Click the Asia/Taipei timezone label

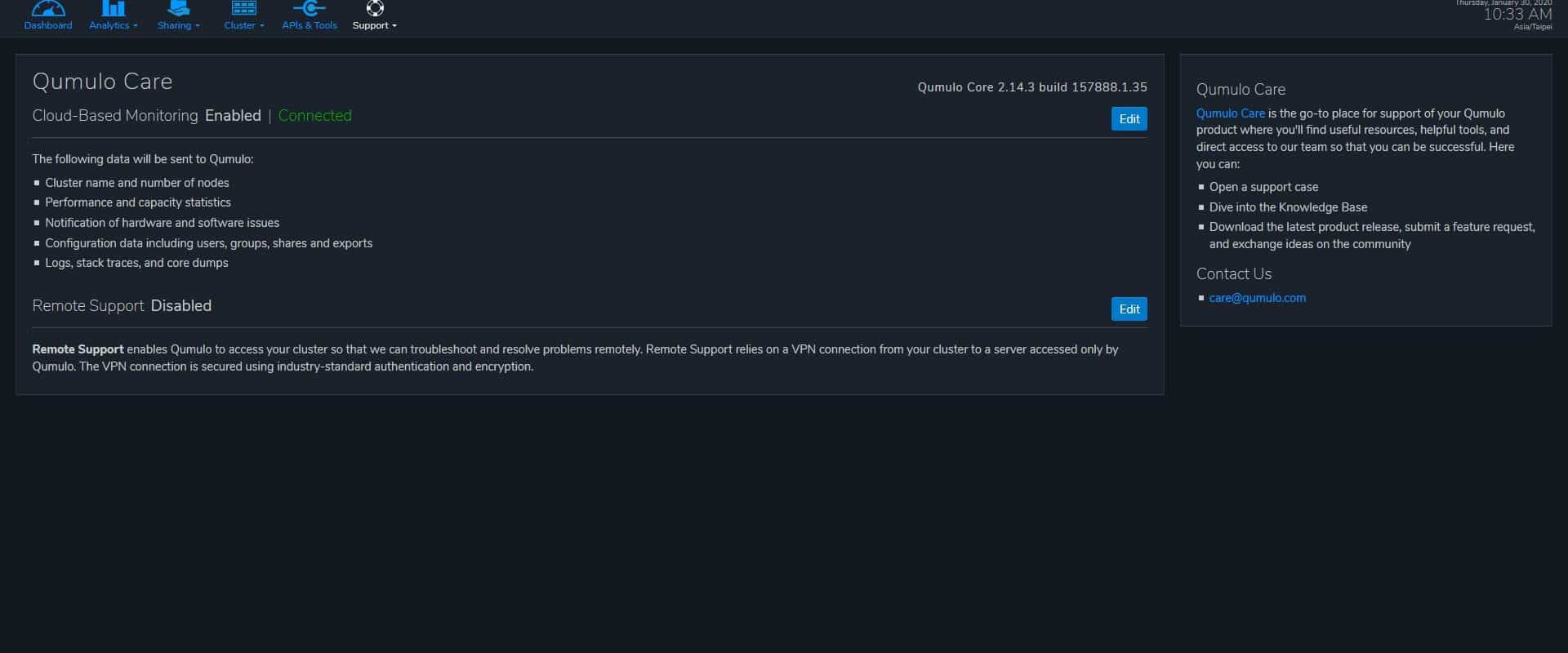click(1533, 27)
